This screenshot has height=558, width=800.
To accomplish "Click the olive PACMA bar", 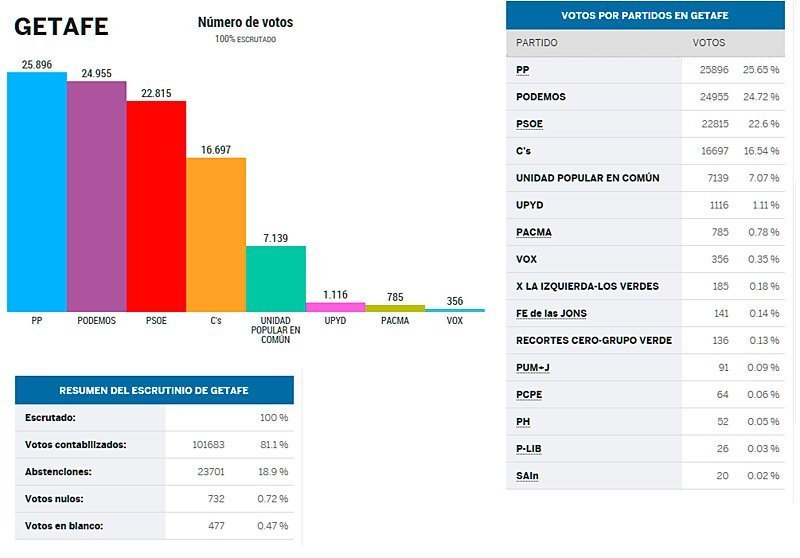I will pos(395,308).
